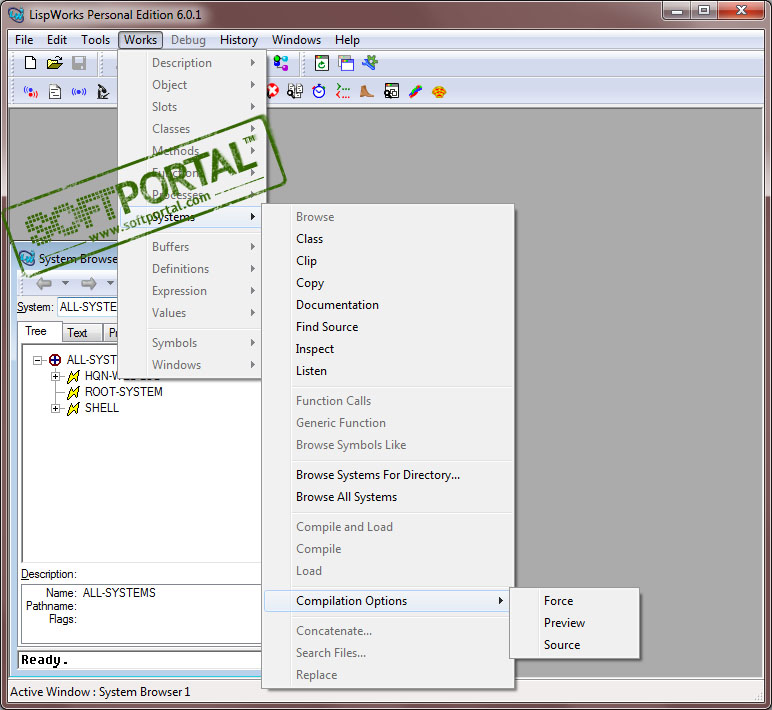
Task: Select ROOT-SYSTEM in the tree
Action: pyautogui.click(x=124, y=392)
